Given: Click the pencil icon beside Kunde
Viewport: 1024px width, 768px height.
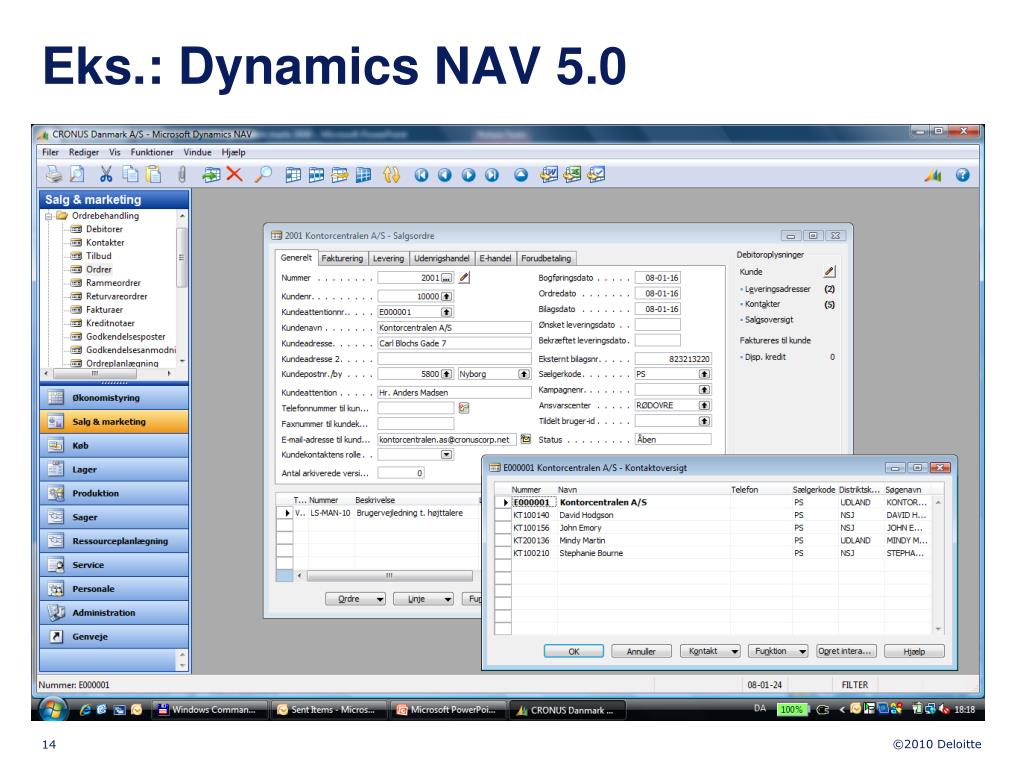Looking at the screenshot, I should pos(829,272).
